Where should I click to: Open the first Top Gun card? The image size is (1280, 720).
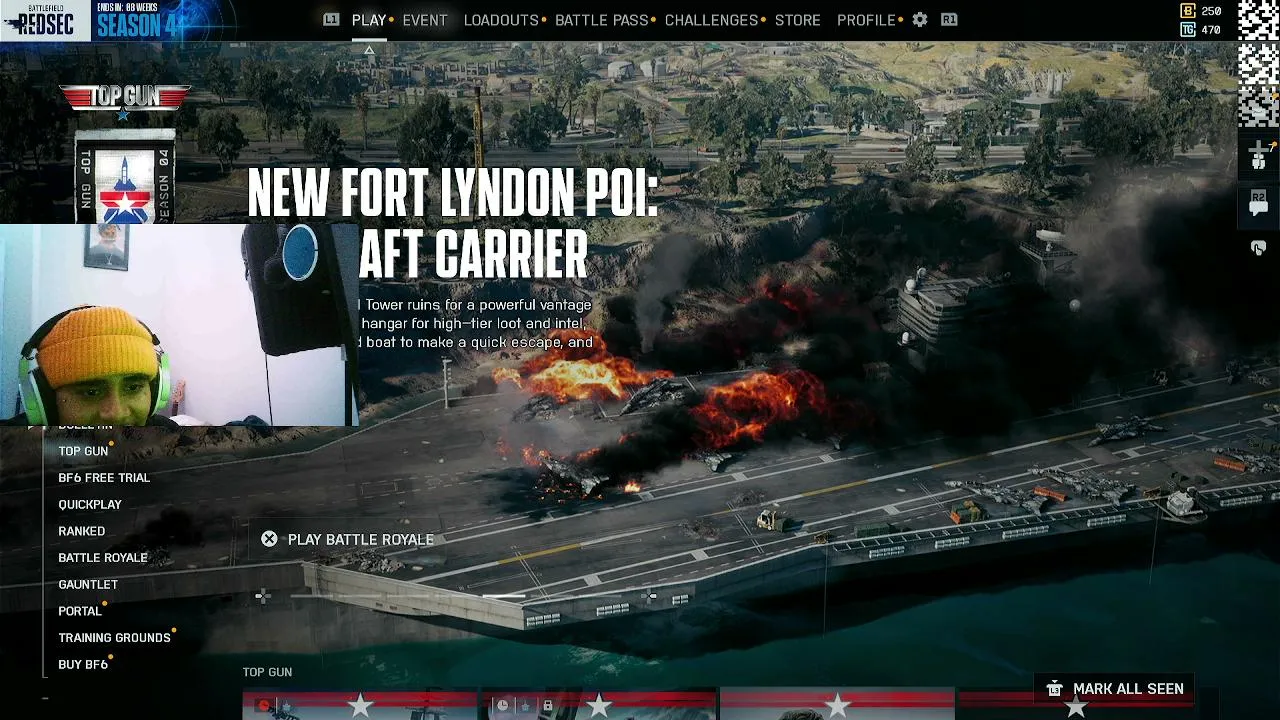click(360, 704)
